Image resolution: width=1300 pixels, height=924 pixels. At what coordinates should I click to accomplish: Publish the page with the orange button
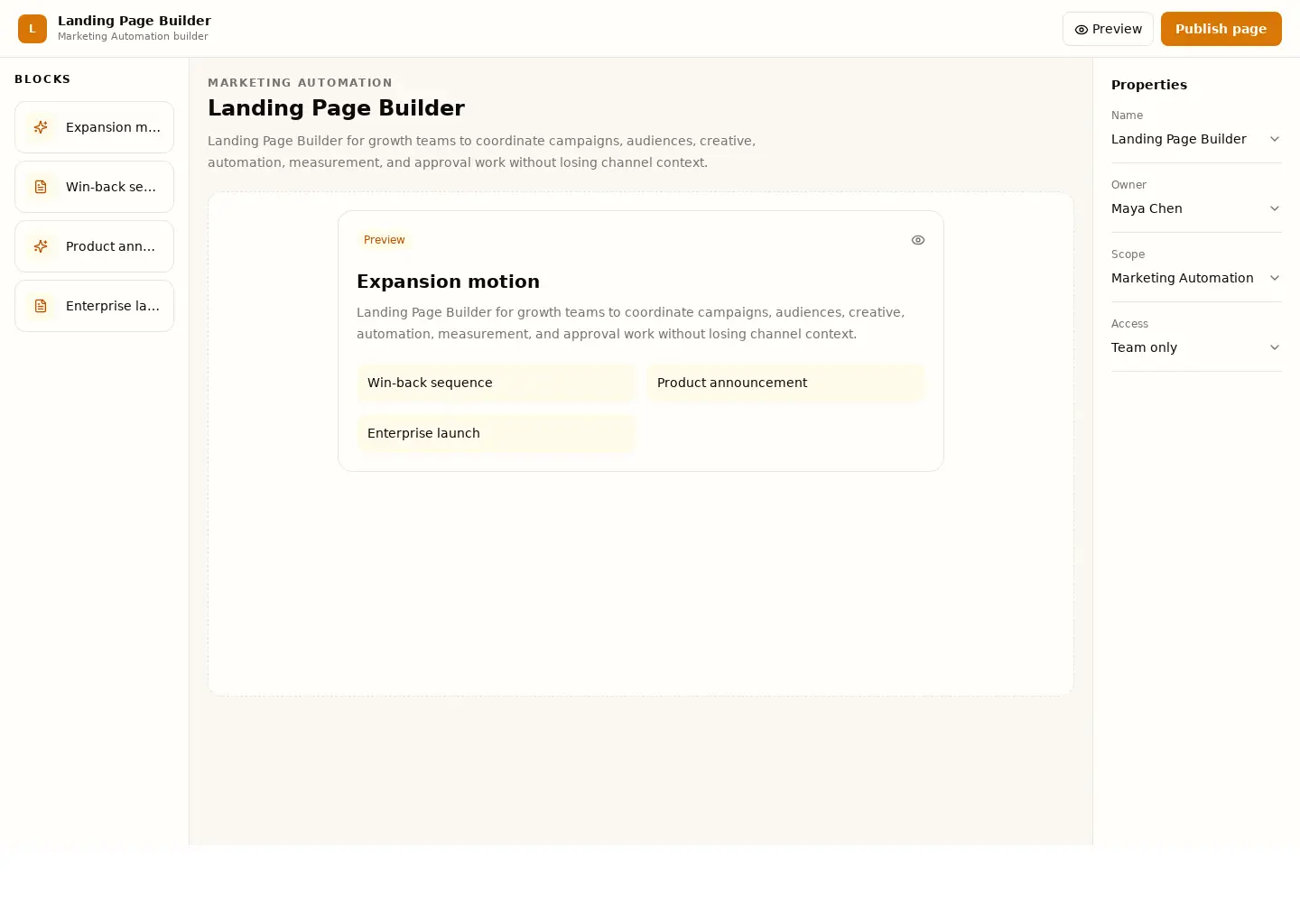pyautogui.click(x=1221, y=29)
